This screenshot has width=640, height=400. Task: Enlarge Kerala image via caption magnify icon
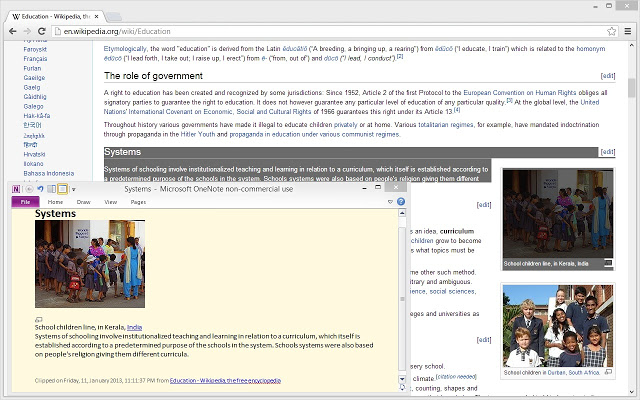608,263
